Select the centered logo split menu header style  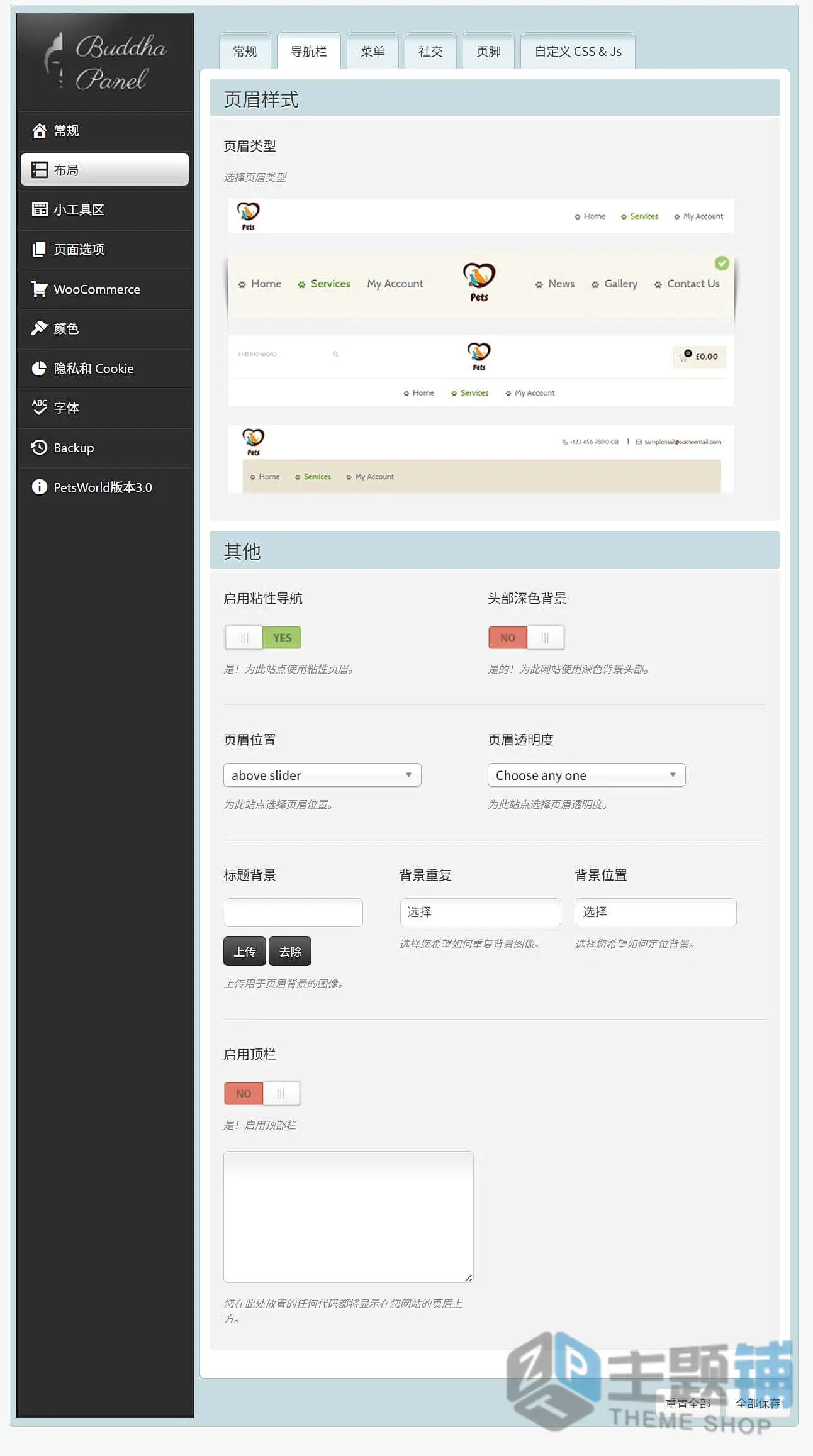(481, 286)
